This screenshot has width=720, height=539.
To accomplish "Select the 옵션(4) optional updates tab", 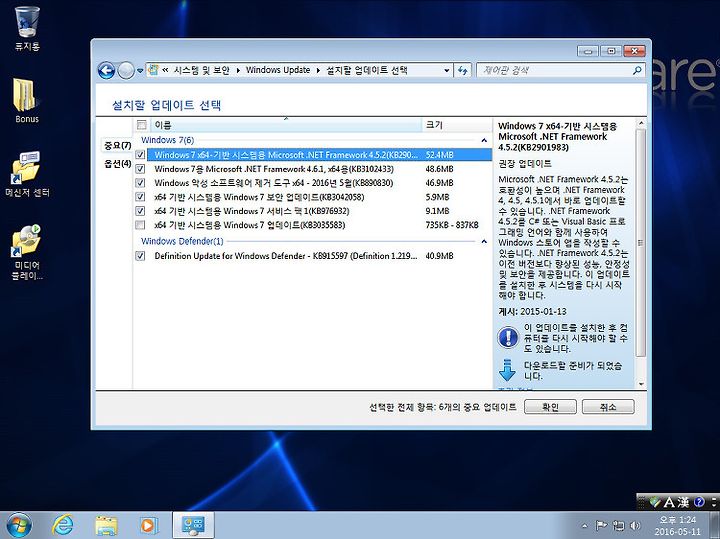I will (x=118, y=163).
